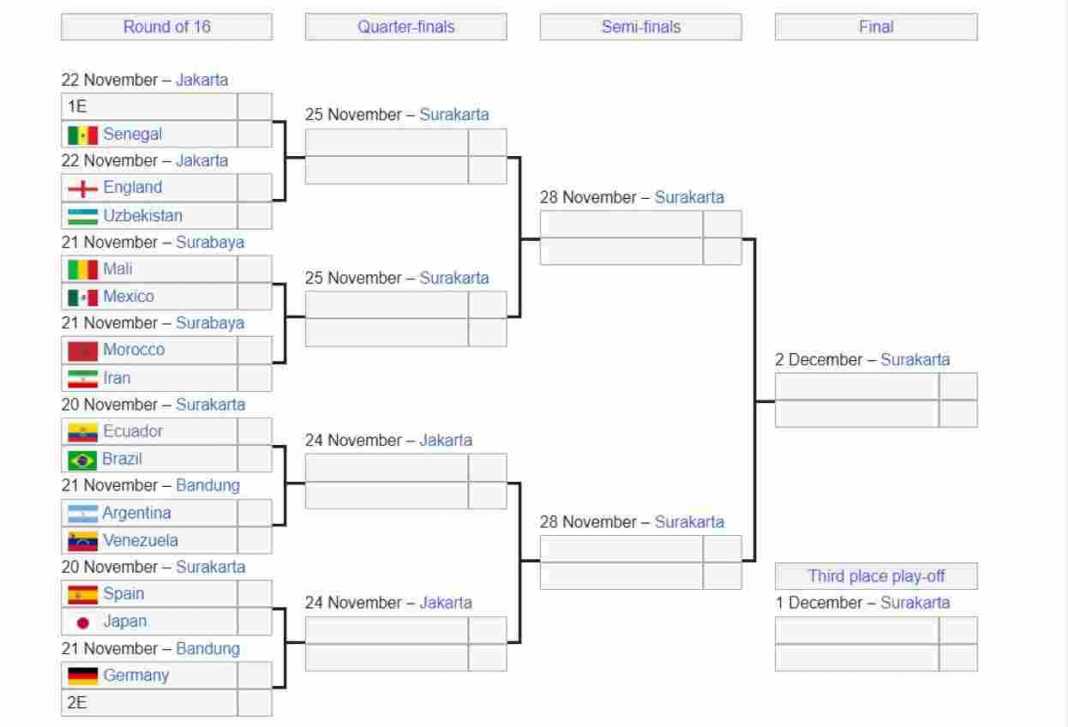Open the Spain team link

(x=123, y=594)
